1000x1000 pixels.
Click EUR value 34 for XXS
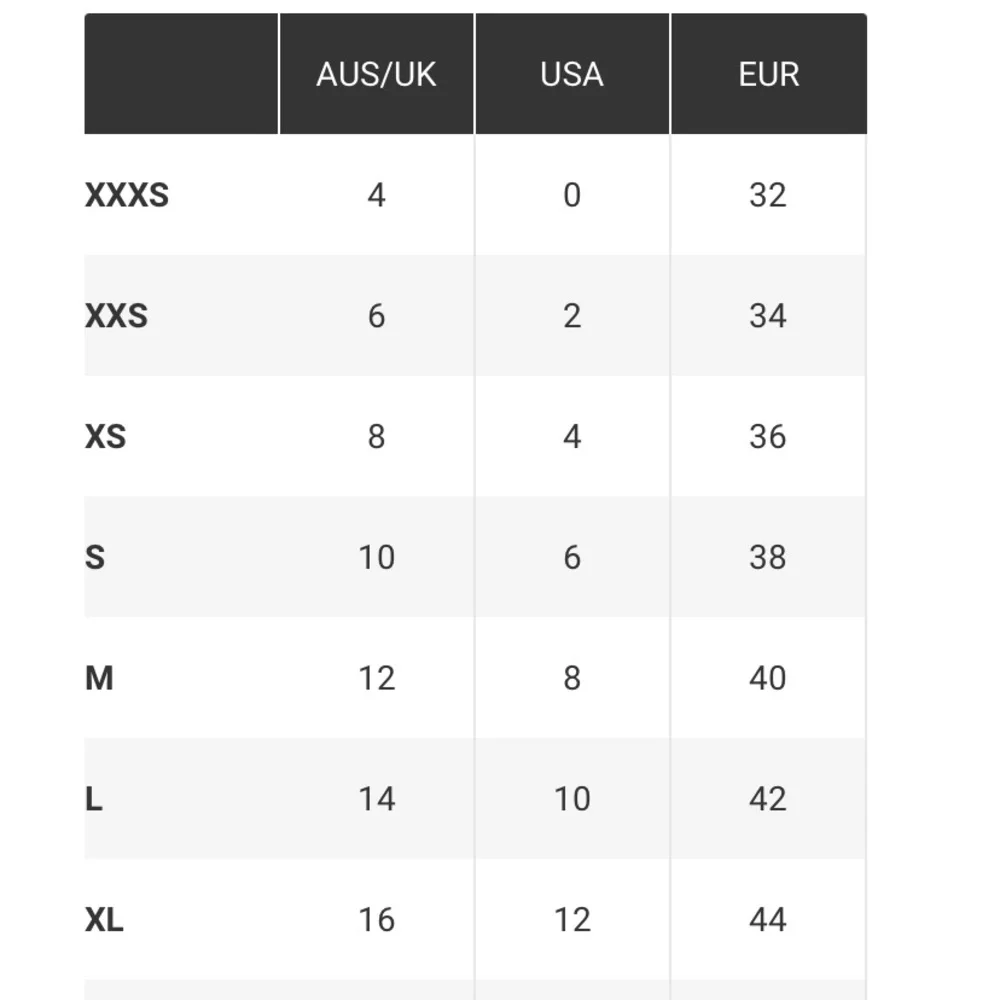tap(768, 316)
